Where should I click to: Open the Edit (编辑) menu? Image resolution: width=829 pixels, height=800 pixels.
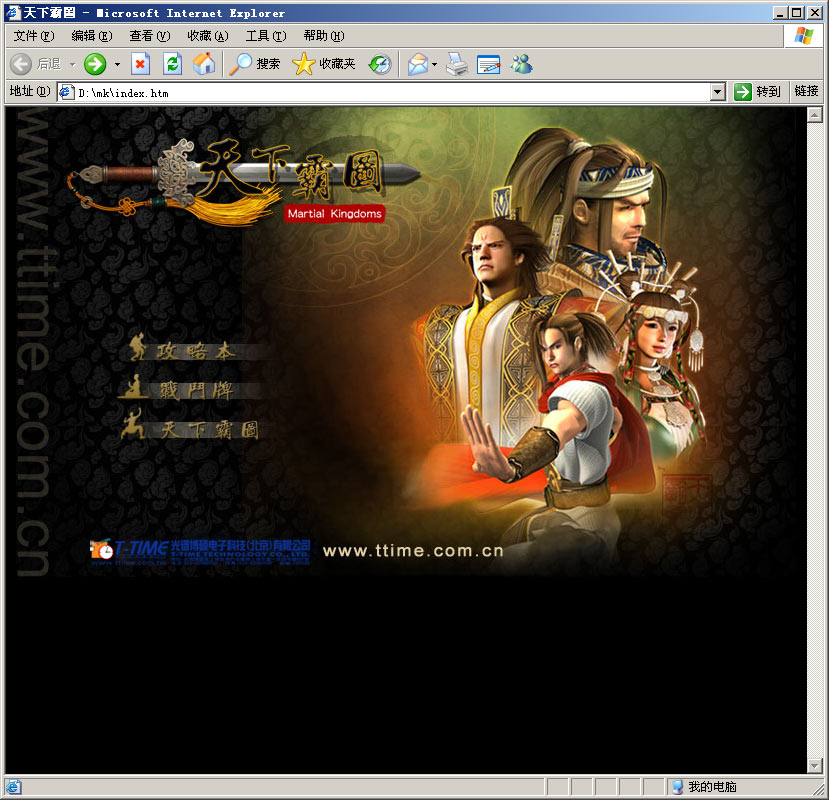pos(92,35)
